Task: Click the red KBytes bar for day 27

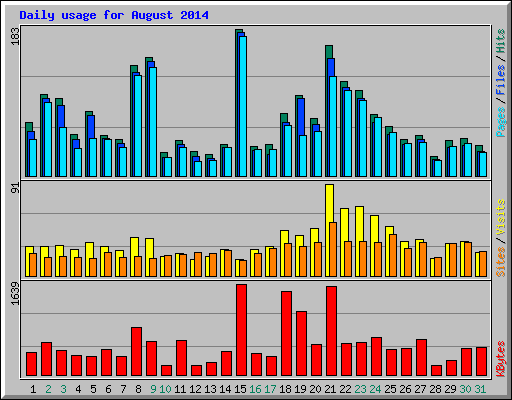Action: (422, 358)
